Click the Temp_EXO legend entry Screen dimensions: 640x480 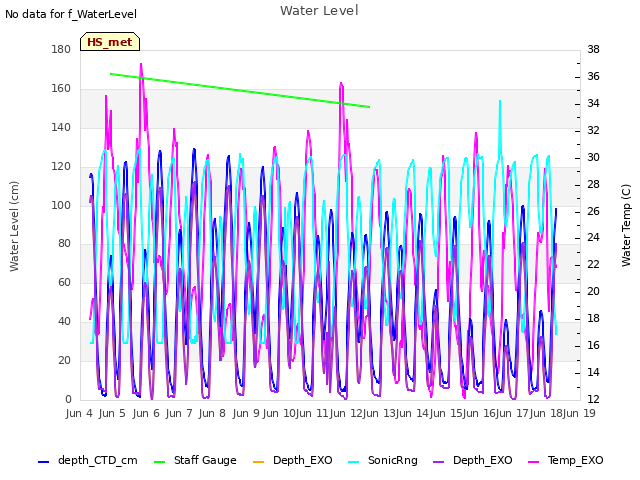[566, 460]
